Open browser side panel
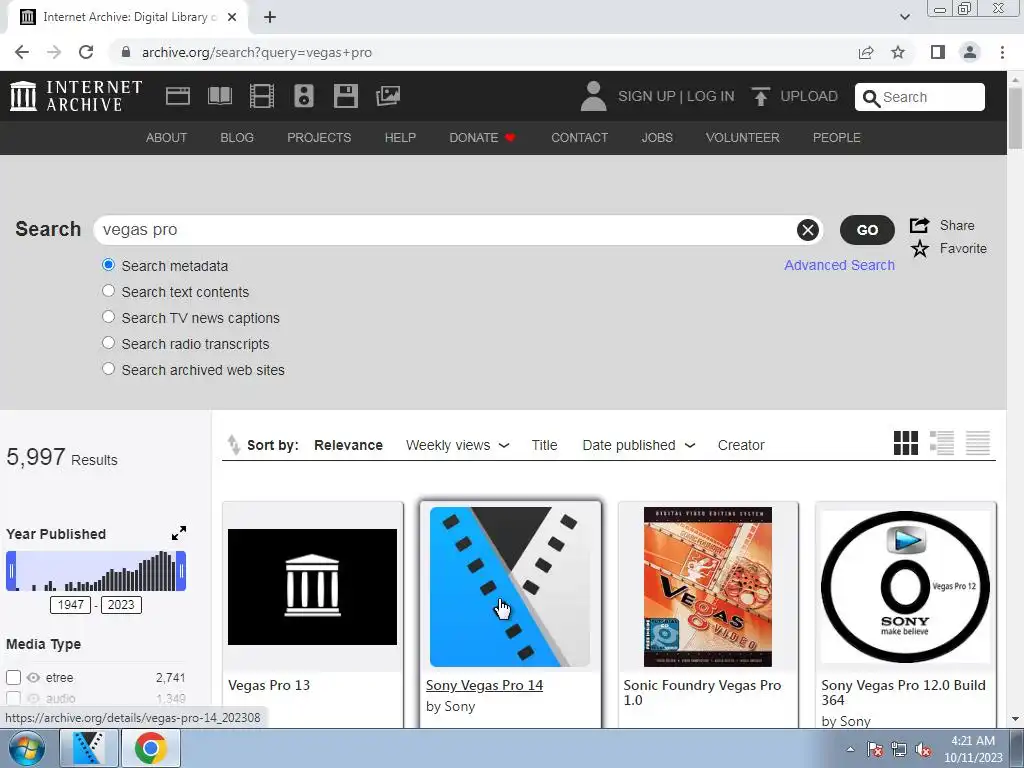This screenshot has height=768, width=1024. (x=938, y=52)
